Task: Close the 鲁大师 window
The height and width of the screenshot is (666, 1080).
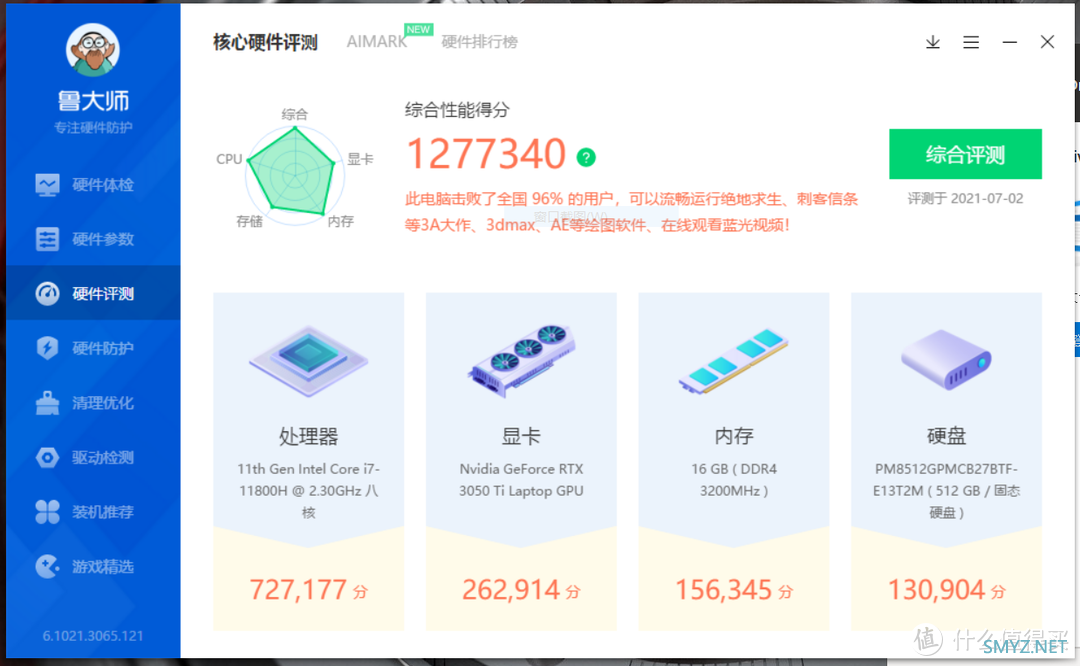Action: point(1047,42)
